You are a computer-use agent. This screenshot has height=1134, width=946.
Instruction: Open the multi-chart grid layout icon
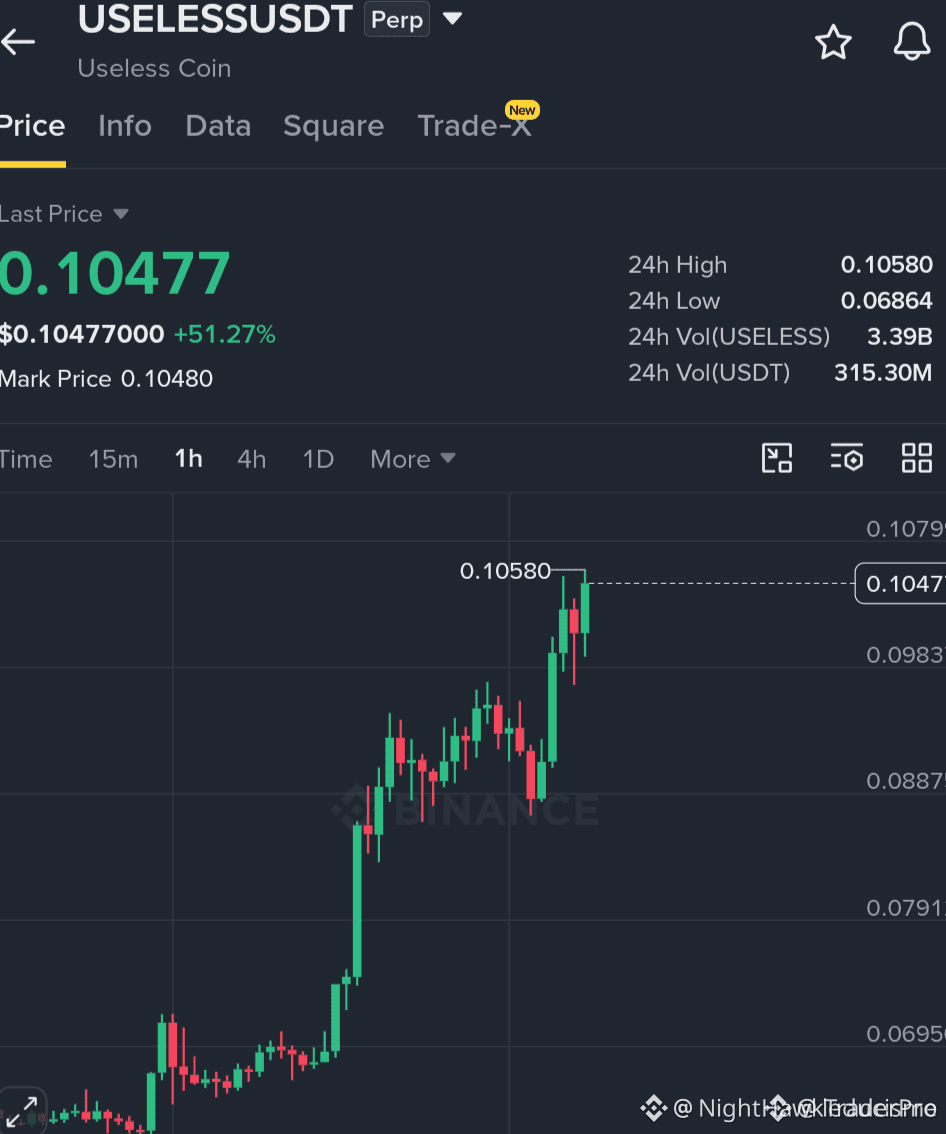point(916,458)
